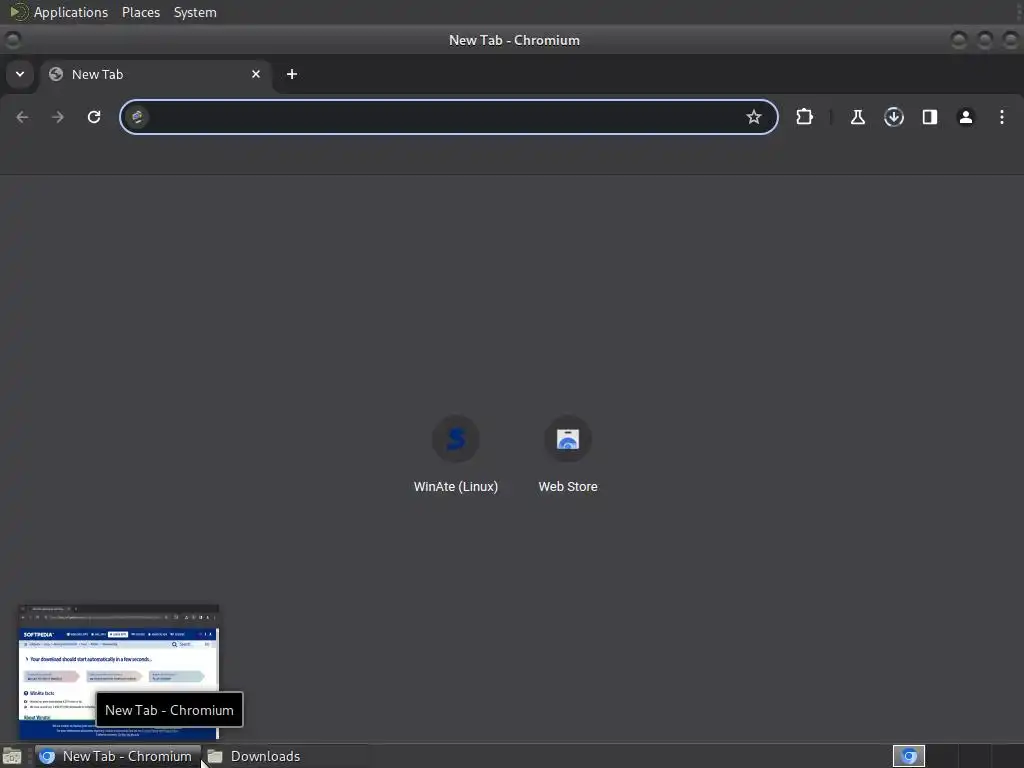
Task: Open the System menu
Action: coord(195,12)
